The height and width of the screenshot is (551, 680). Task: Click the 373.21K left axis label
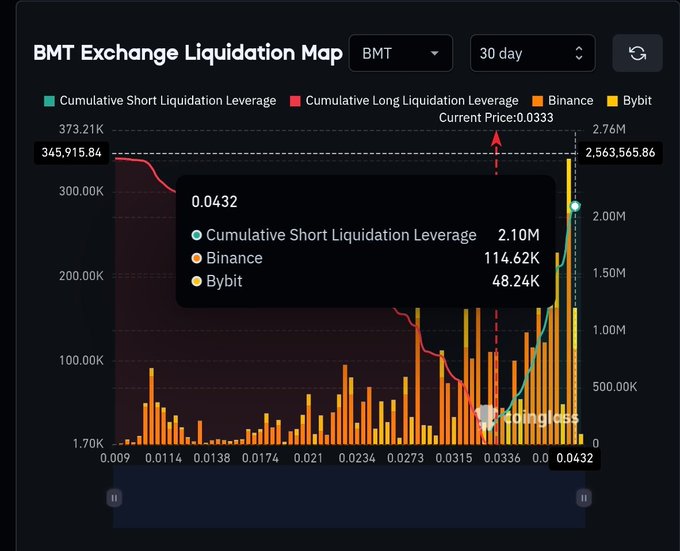(82, 129)
